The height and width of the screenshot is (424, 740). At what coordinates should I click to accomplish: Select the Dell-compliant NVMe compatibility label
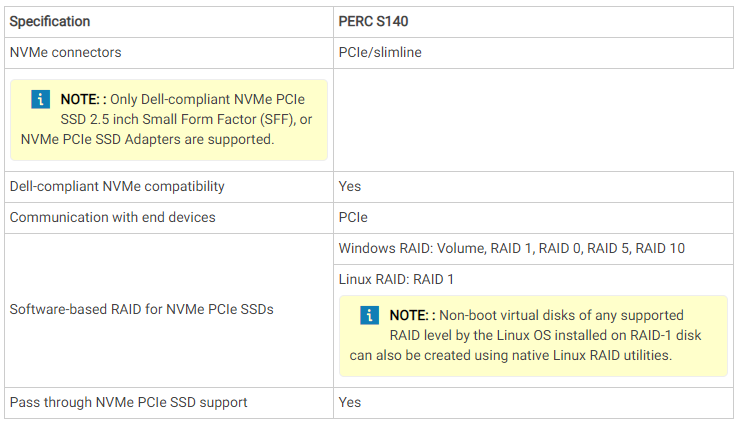(x=117, y=187)
